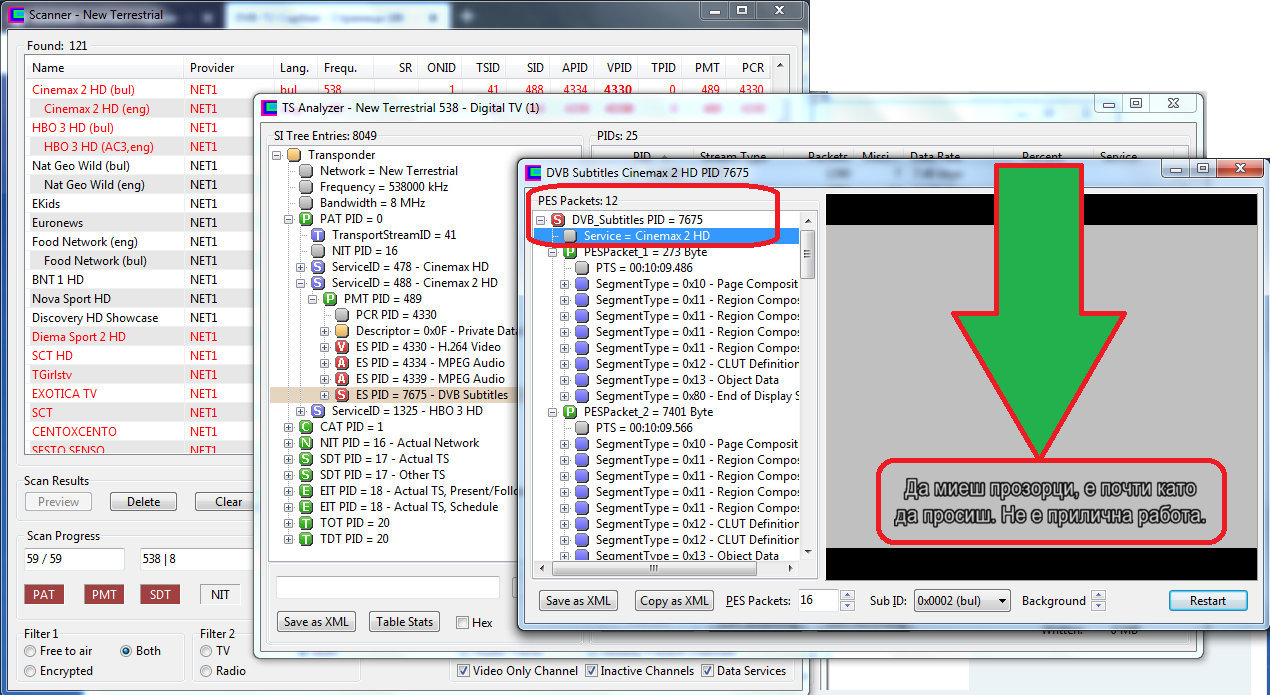The width and height of the screenshot is (1270, 695).
Task: Click the S icon beside ServiceID = 478 - Cinemax HD
Action: [318, 267]
